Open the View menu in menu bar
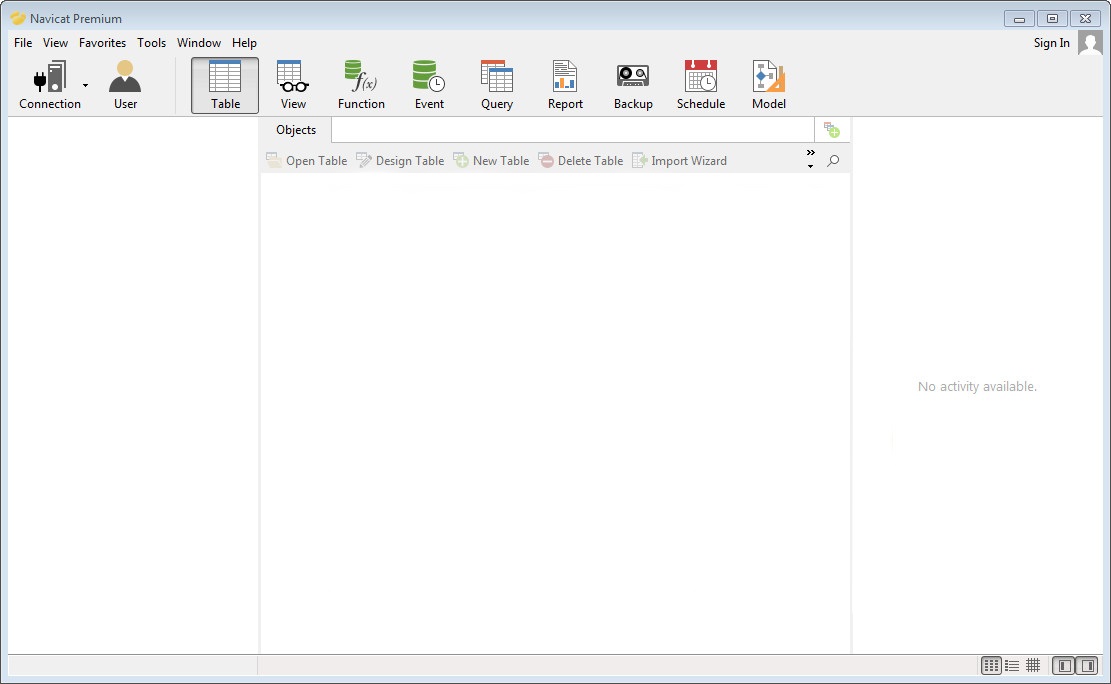This screenshot has height=684, width=1111. (x=55, y=43)
